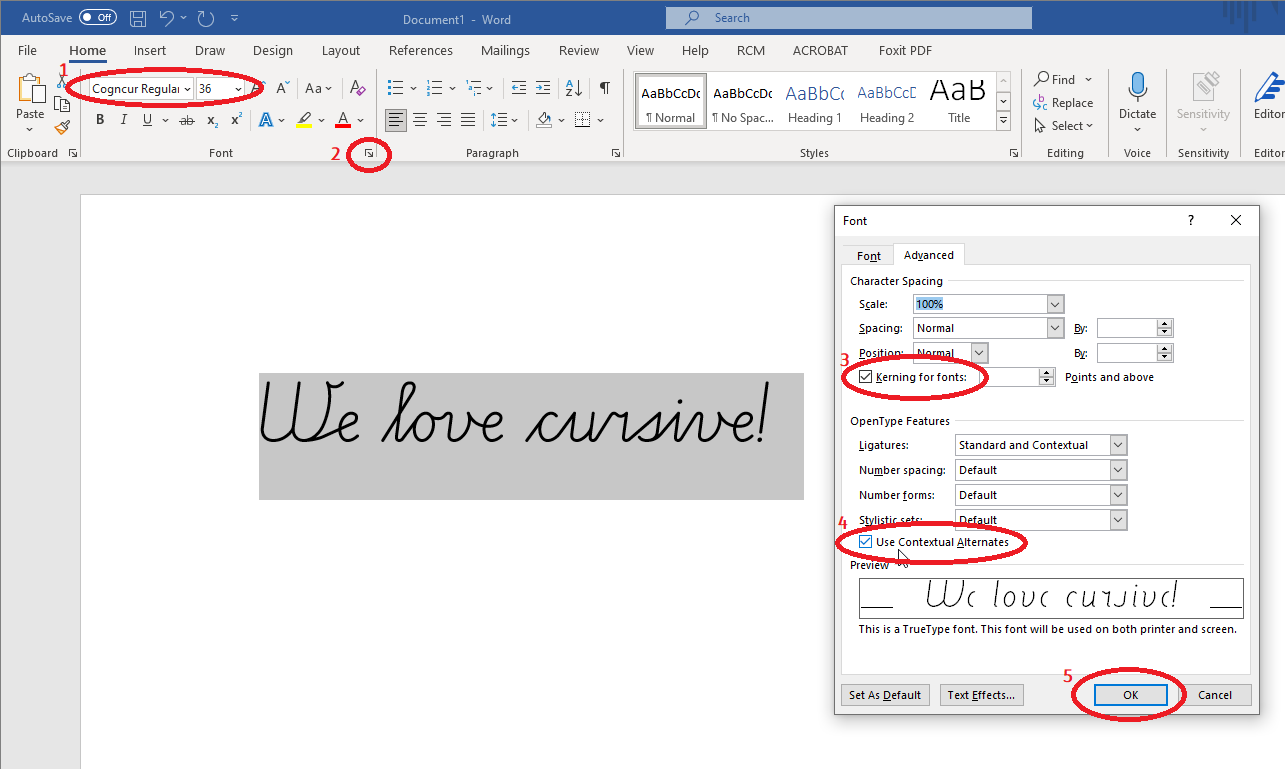Screen dimensions: 1285x769
Task: Toggle Bold formatting in the ribbon
Action: coord(100,120)
